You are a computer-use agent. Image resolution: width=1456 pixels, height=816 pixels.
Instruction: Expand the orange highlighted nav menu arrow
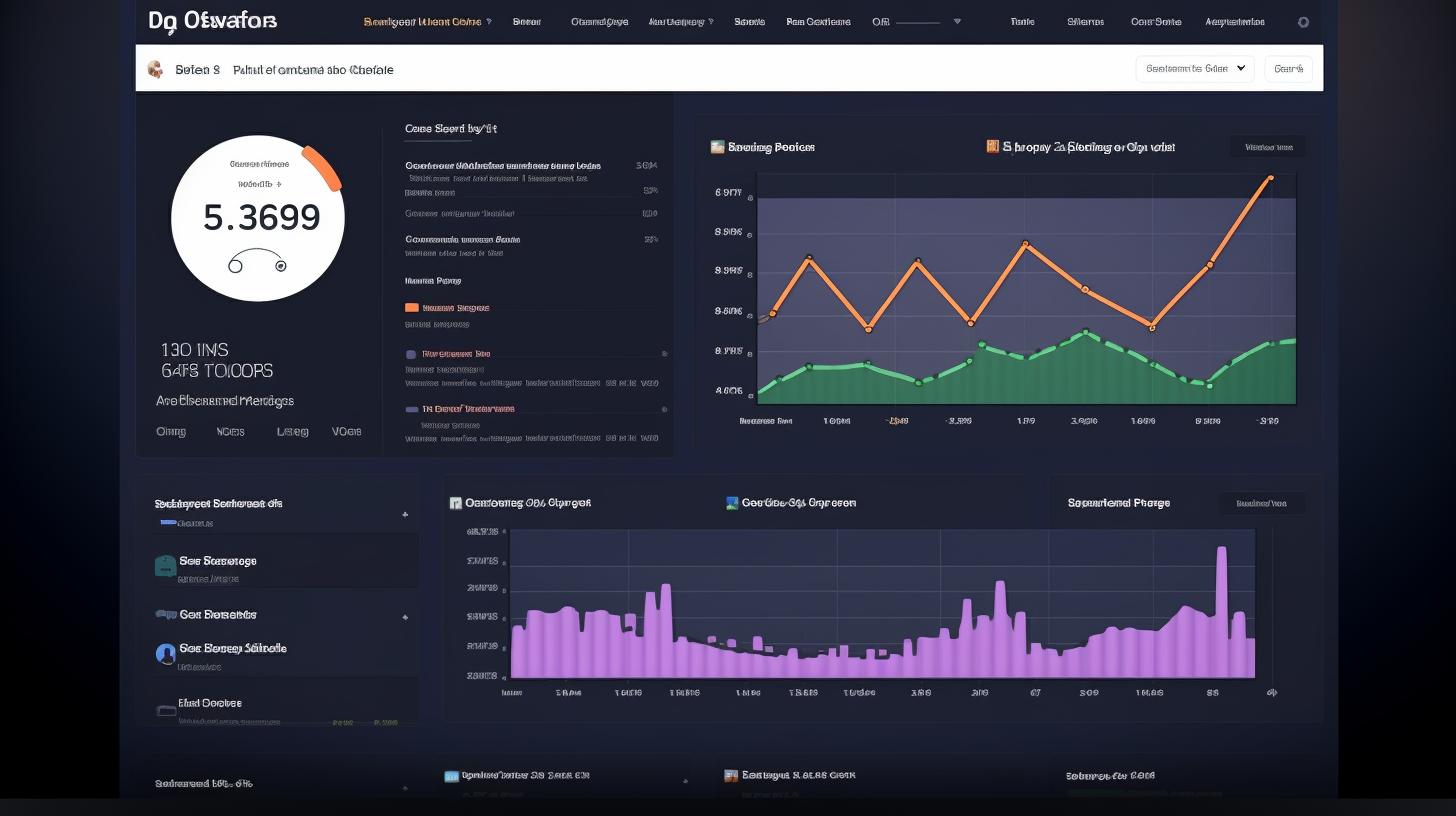click(489, 22)
